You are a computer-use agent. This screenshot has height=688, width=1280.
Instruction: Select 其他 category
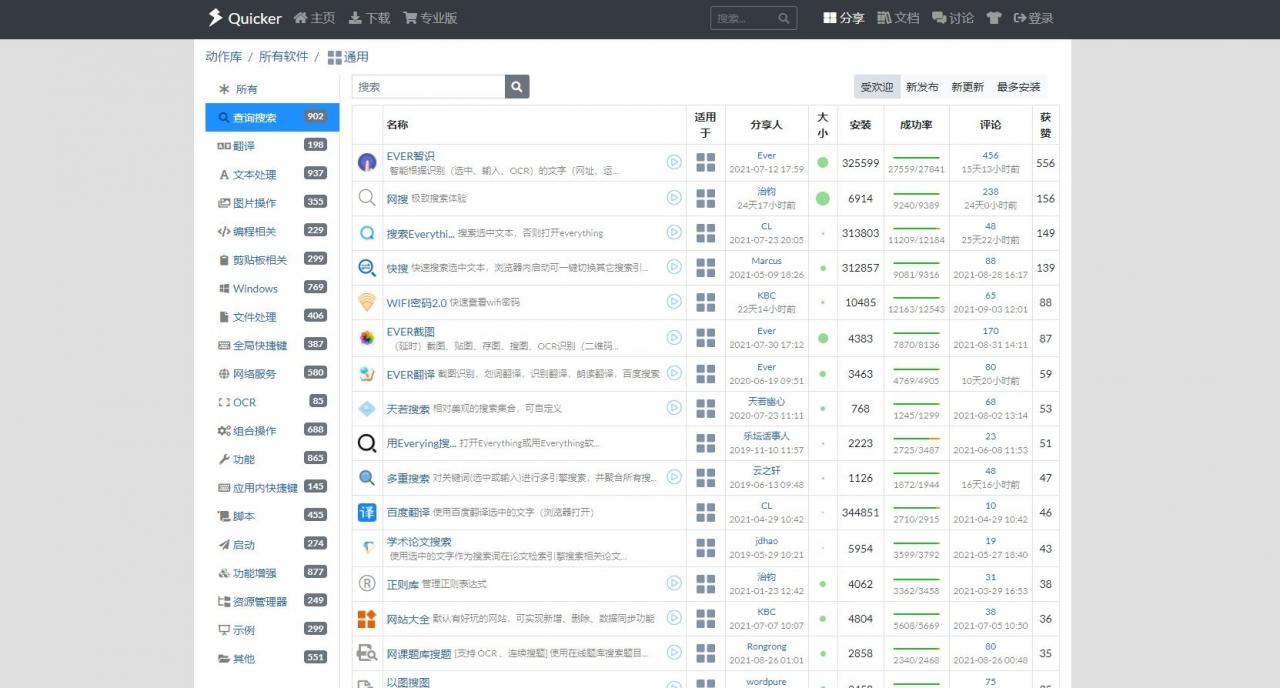coord(272,659)
